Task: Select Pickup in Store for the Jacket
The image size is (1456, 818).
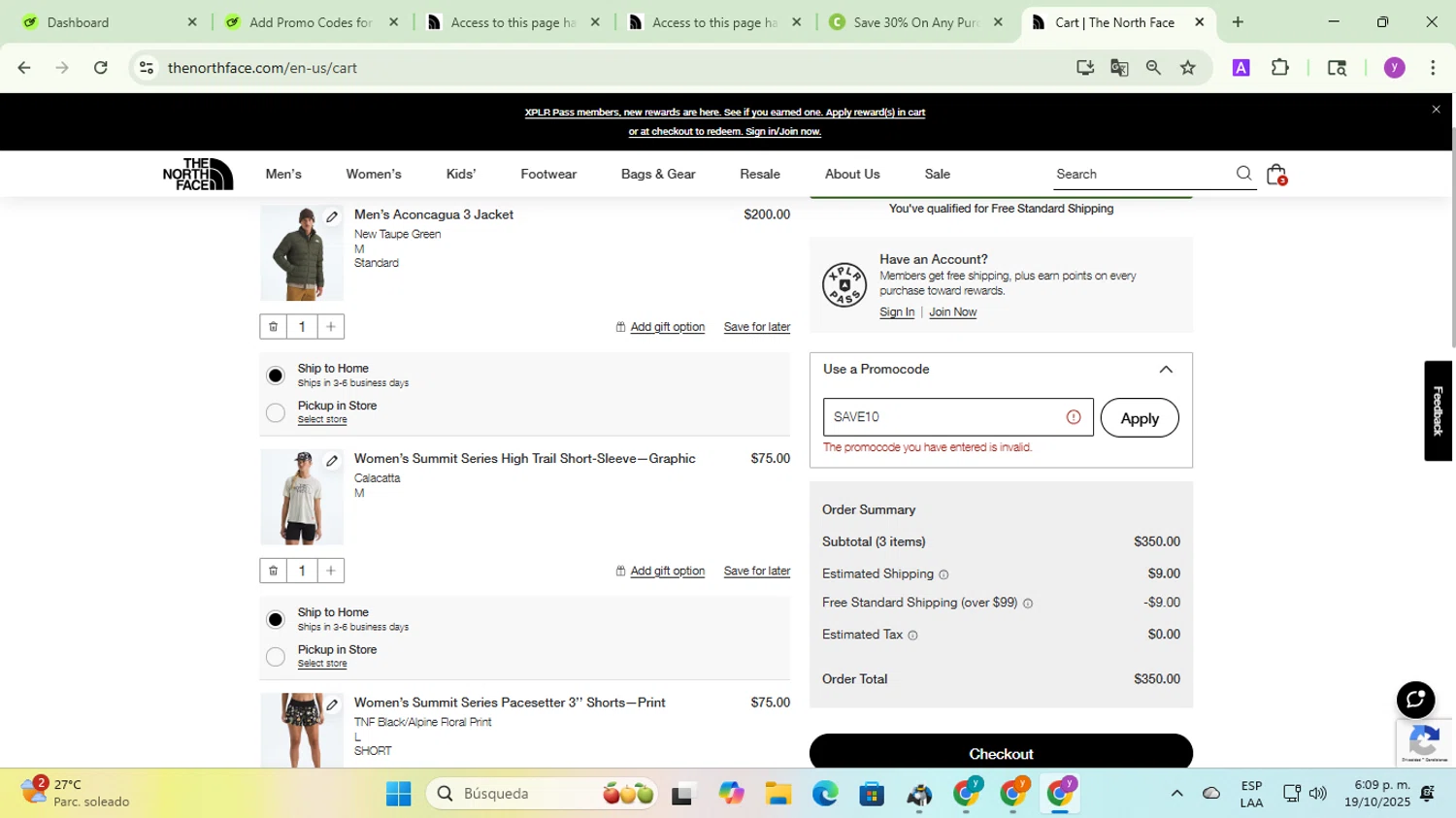Action: 276,413
